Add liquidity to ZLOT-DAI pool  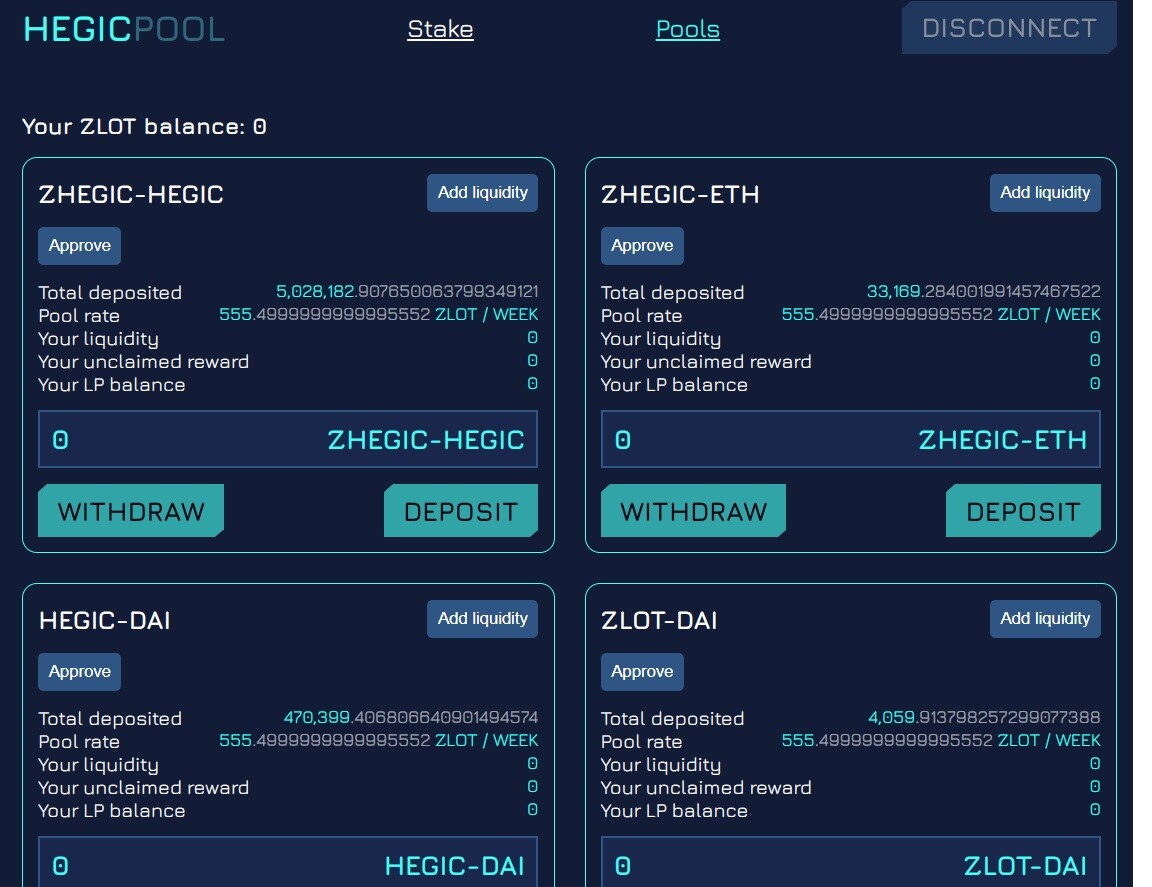click(1045, 619)
